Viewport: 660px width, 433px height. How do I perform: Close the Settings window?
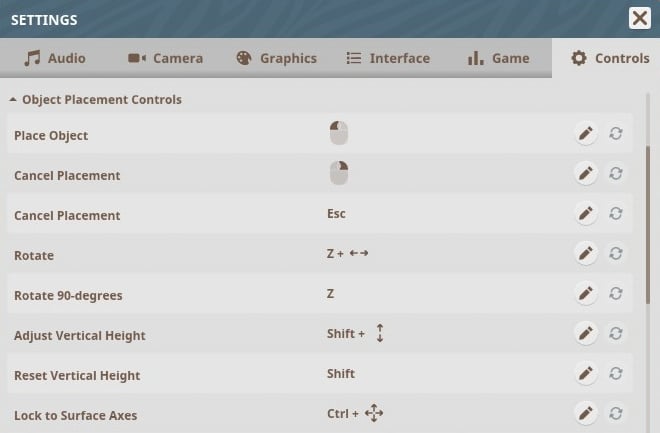640,18
